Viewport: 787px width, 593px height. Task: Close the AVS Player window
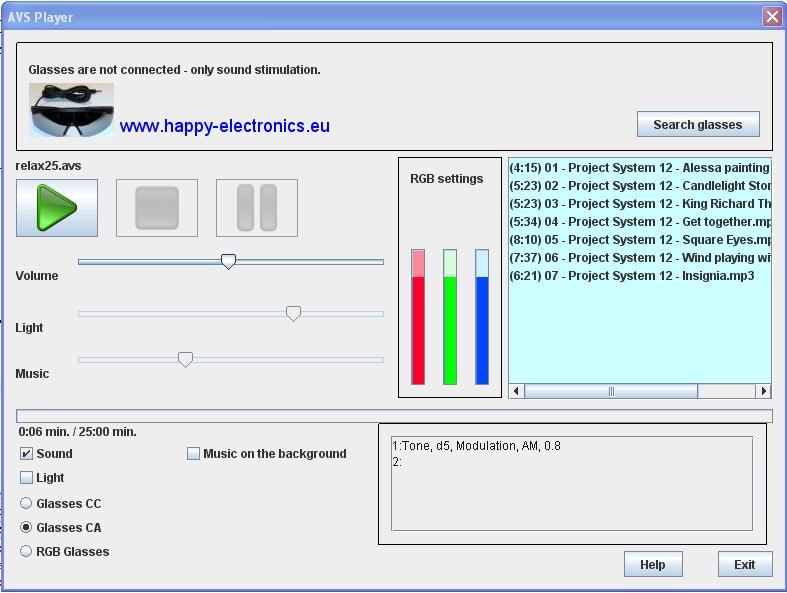tap(771, 17)
